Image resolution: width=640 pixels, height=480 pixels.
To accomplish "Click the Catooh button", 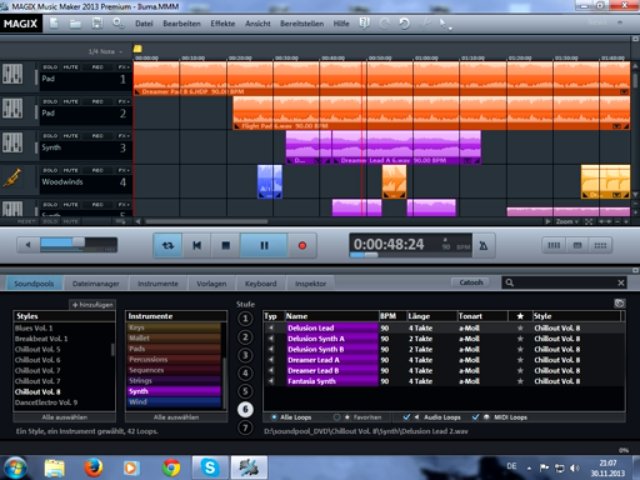I will click(x=471, y=283).
